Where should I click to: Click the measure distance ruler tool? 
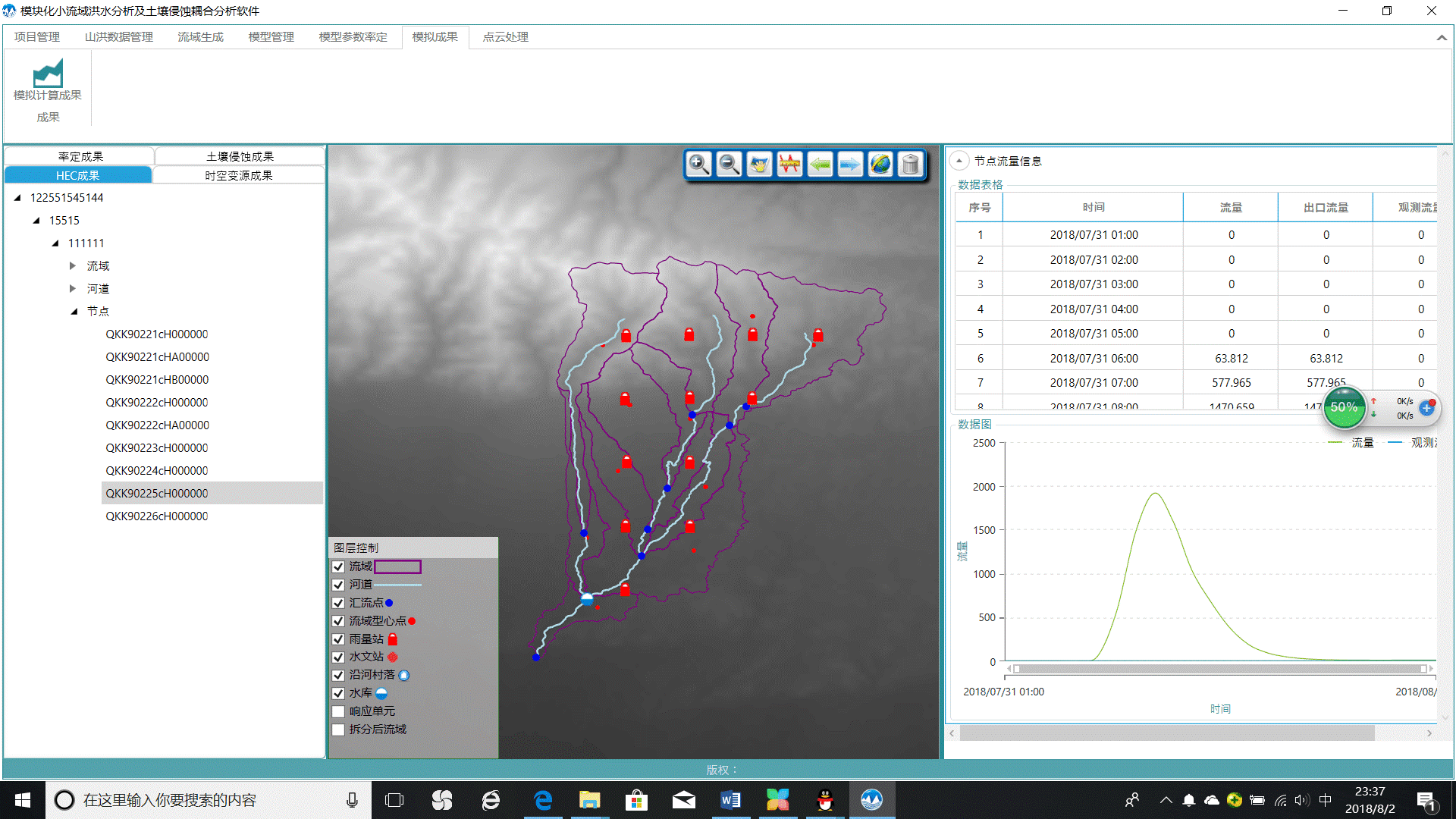(789, 164)
